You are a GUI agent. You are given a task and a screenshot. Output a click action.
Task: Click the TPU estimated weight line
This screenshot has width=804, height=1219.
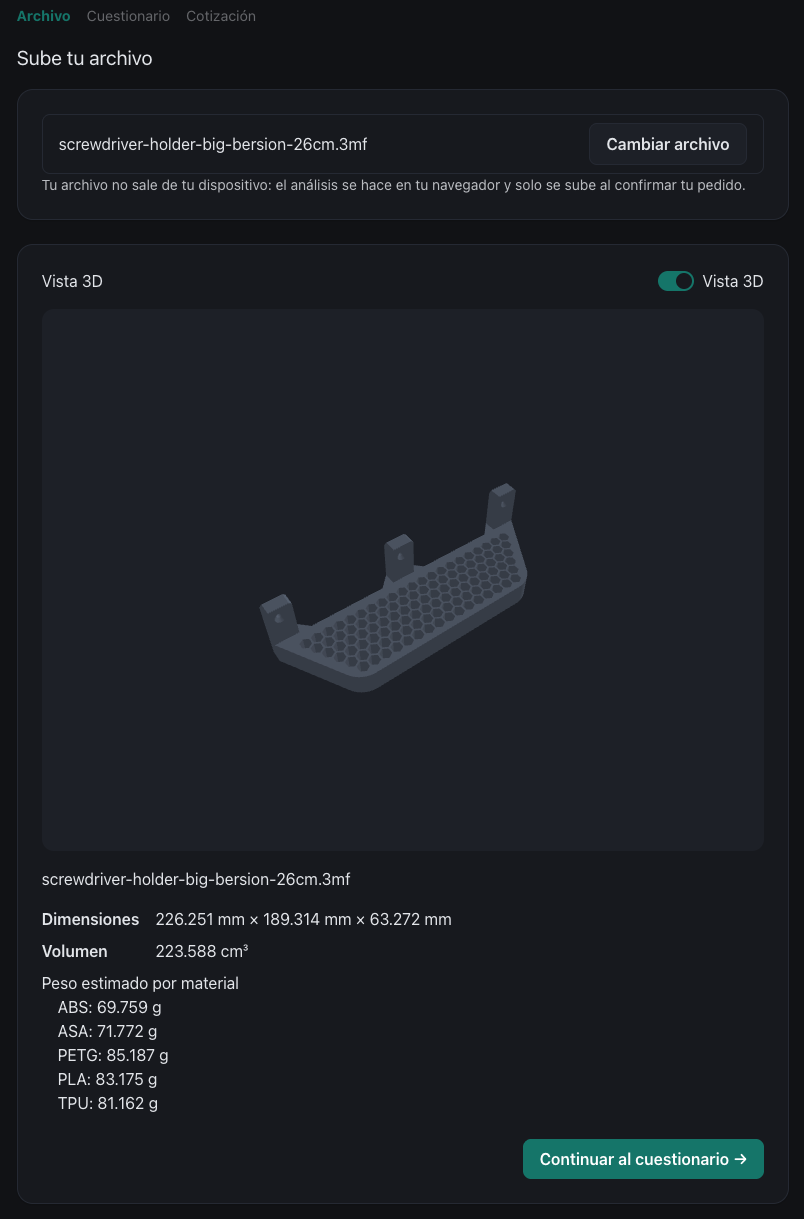(x=108, y=1103)
